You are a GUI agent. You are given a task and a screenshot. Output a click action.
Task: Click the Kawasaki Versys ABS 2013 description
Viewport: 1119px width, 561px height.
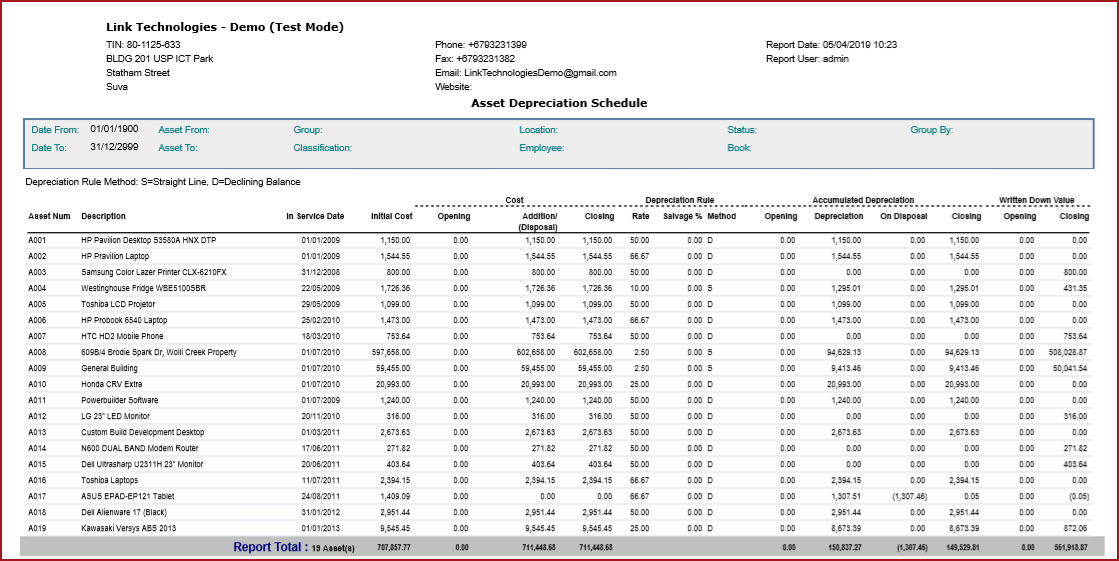click(x=126, y=528)
